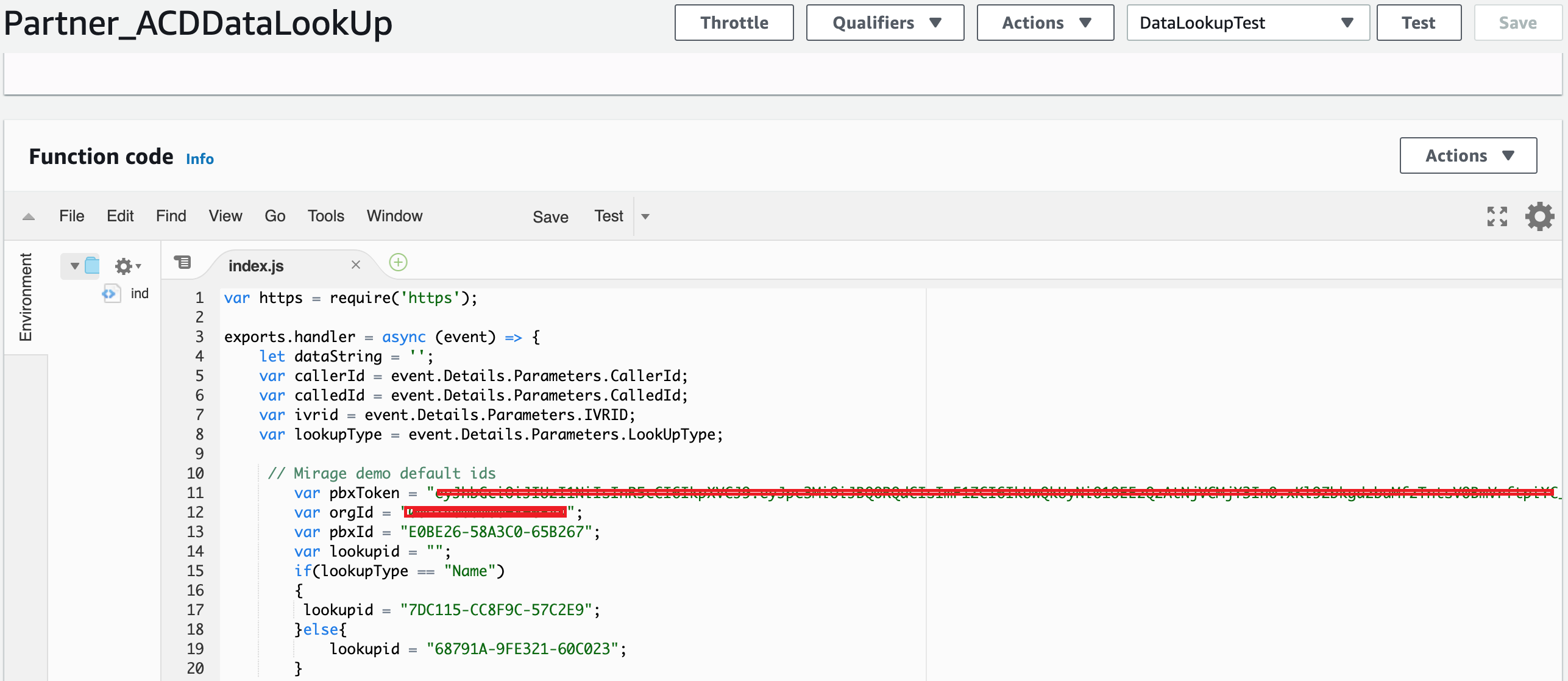Click the "Name" string on line 15

pos(469,571)
